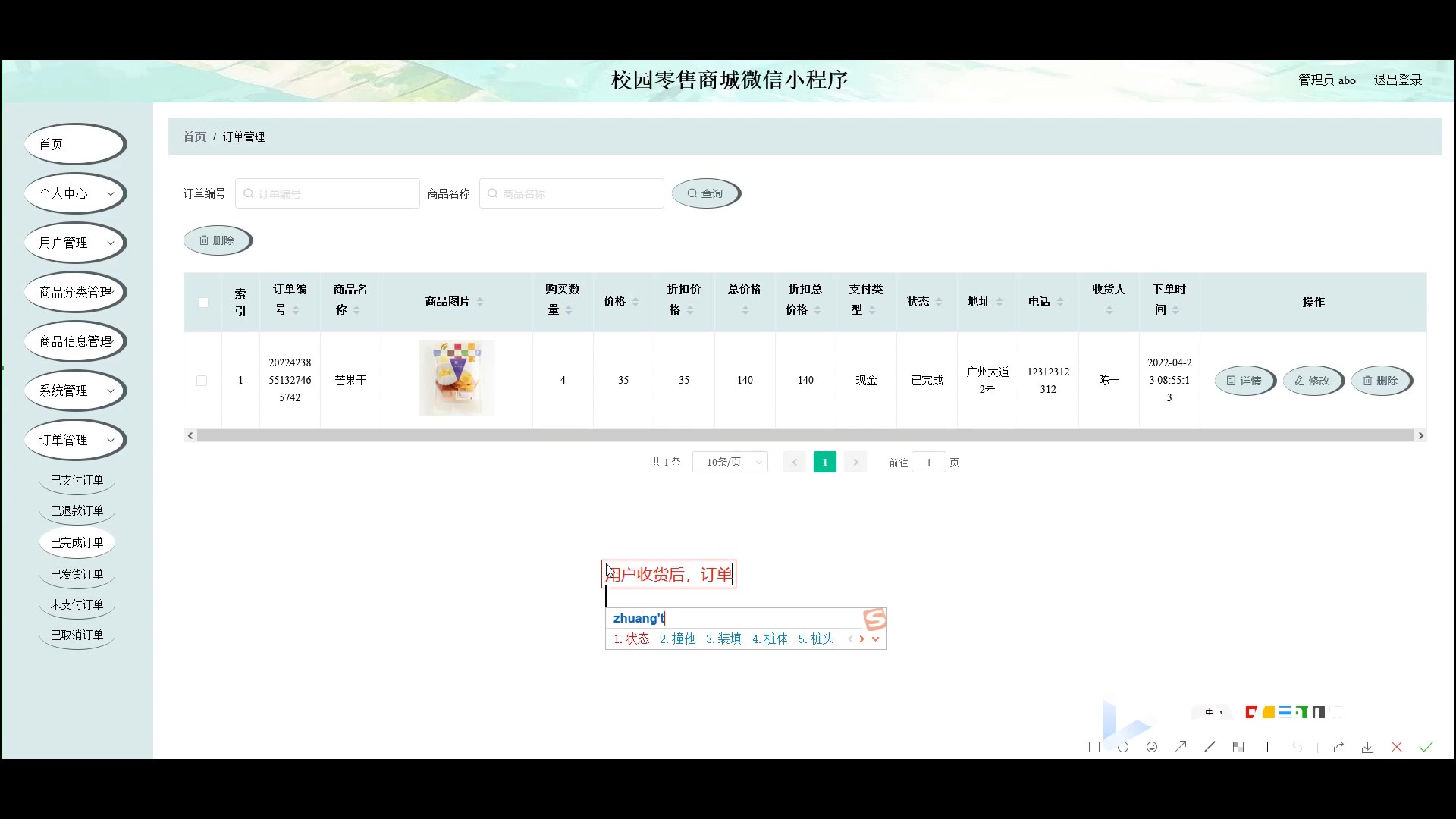
Task: Click the emoji sticker tool icon
Action: tap(1152, 747)
